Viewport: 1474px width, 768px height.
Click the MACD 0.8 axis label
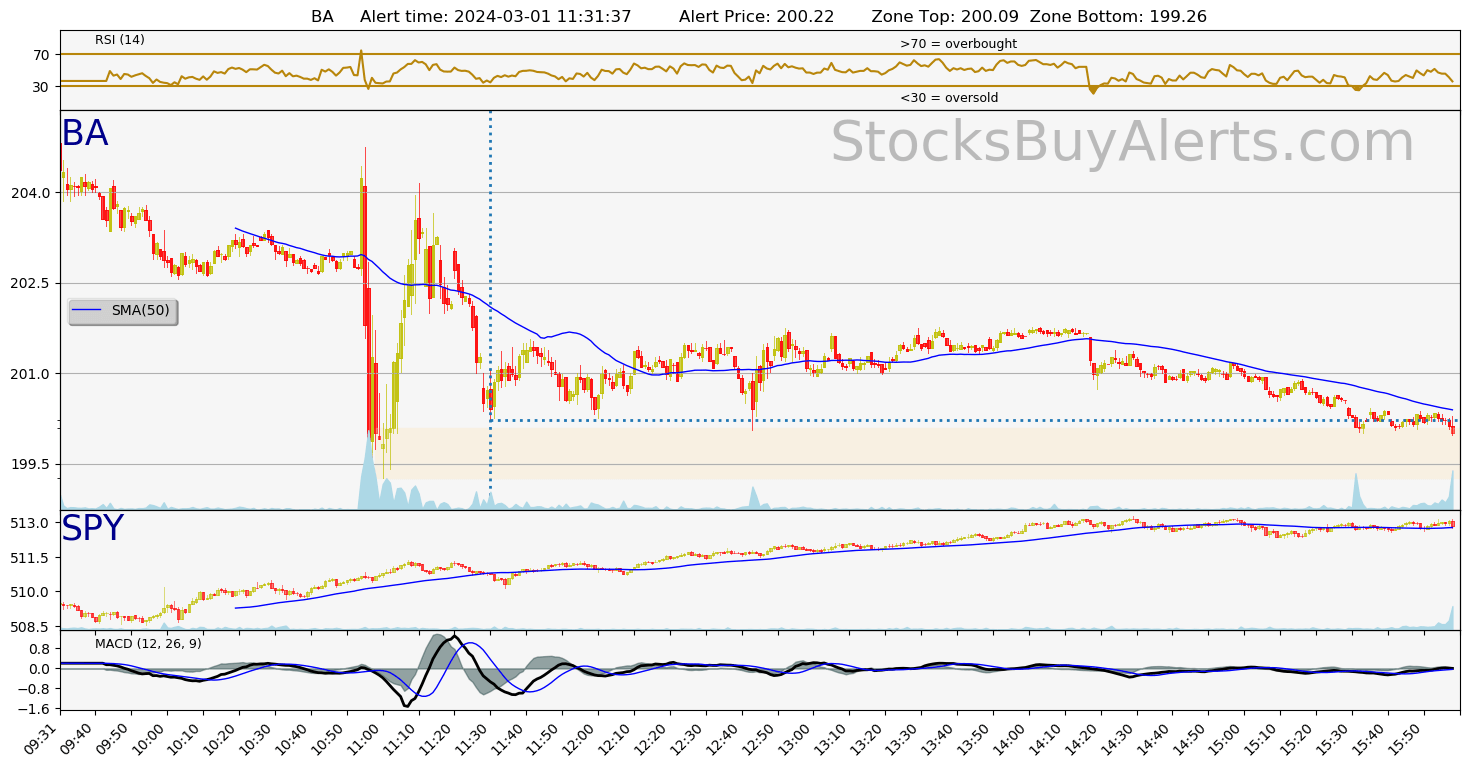(x=39, y=649)
